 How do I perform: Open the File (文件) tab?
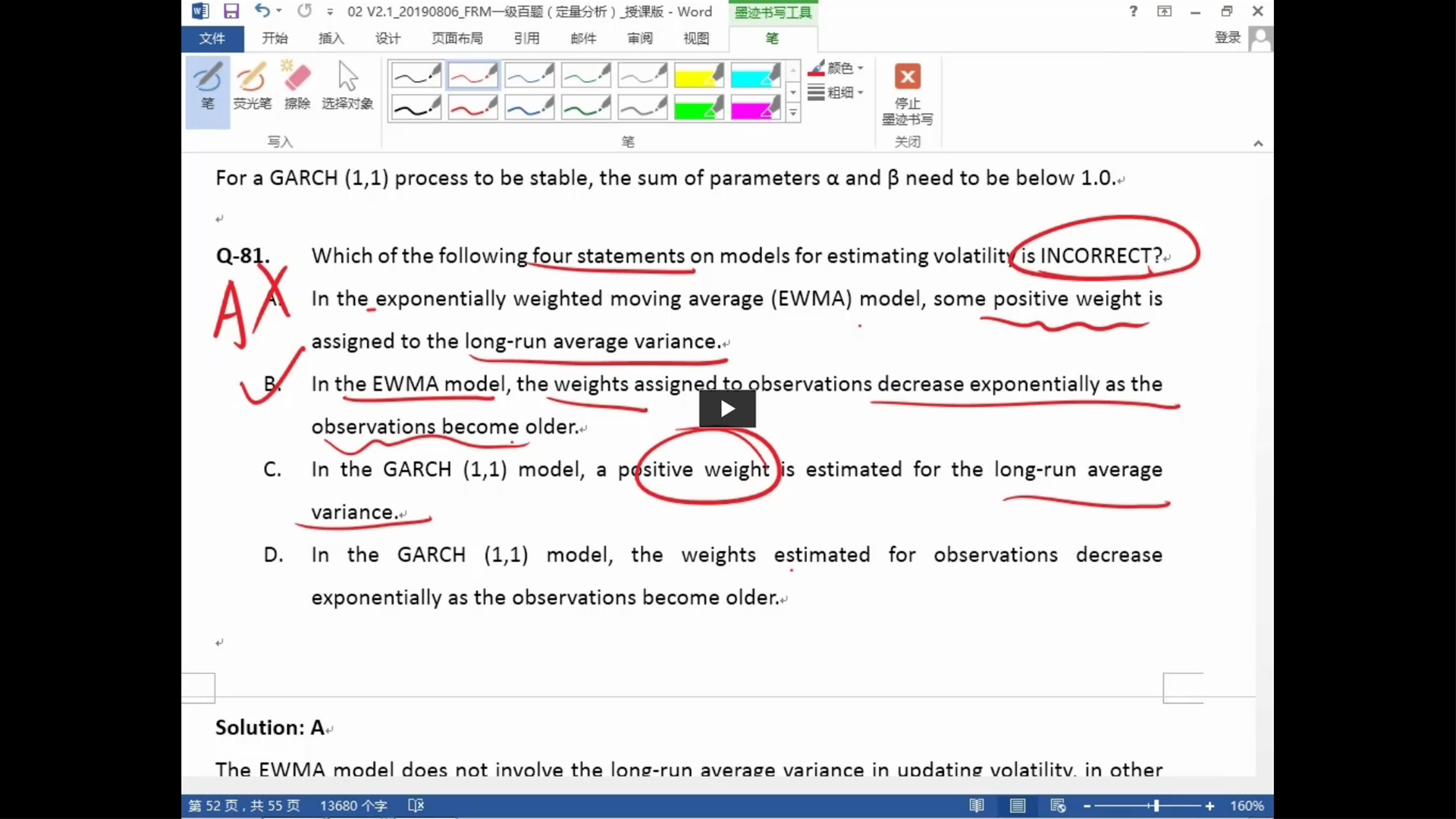pyautogui.click(x=212, y=39)
